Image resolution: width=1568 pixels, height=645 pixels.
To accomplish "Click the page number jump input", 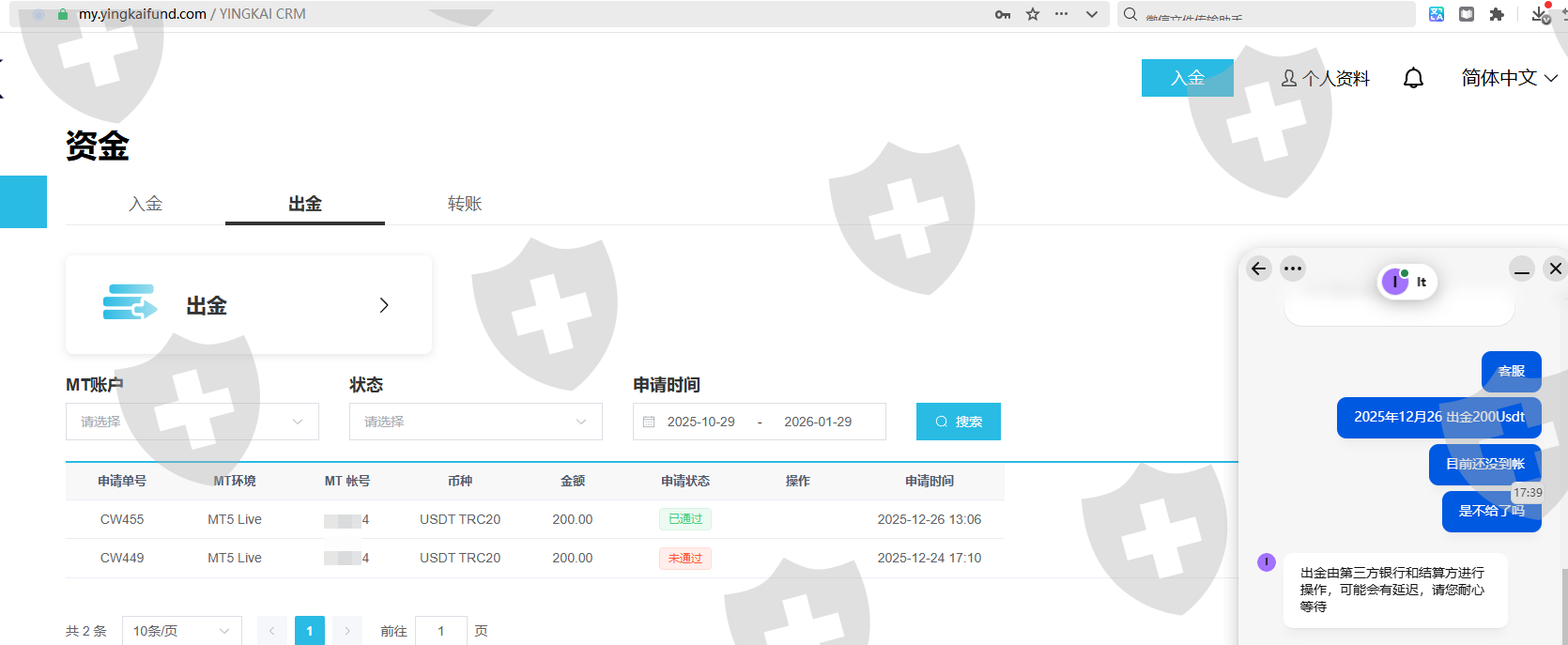I will 440,631.
